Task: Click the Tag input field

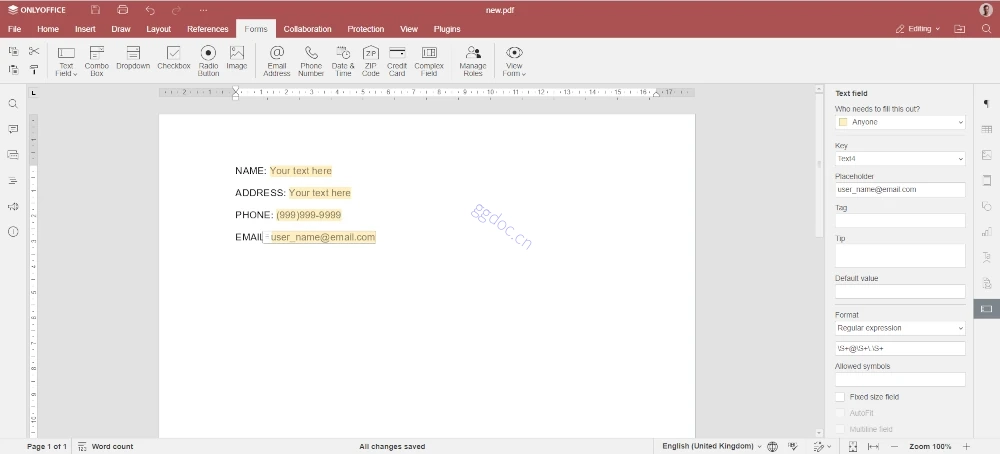Action: [x=900, y=221]
